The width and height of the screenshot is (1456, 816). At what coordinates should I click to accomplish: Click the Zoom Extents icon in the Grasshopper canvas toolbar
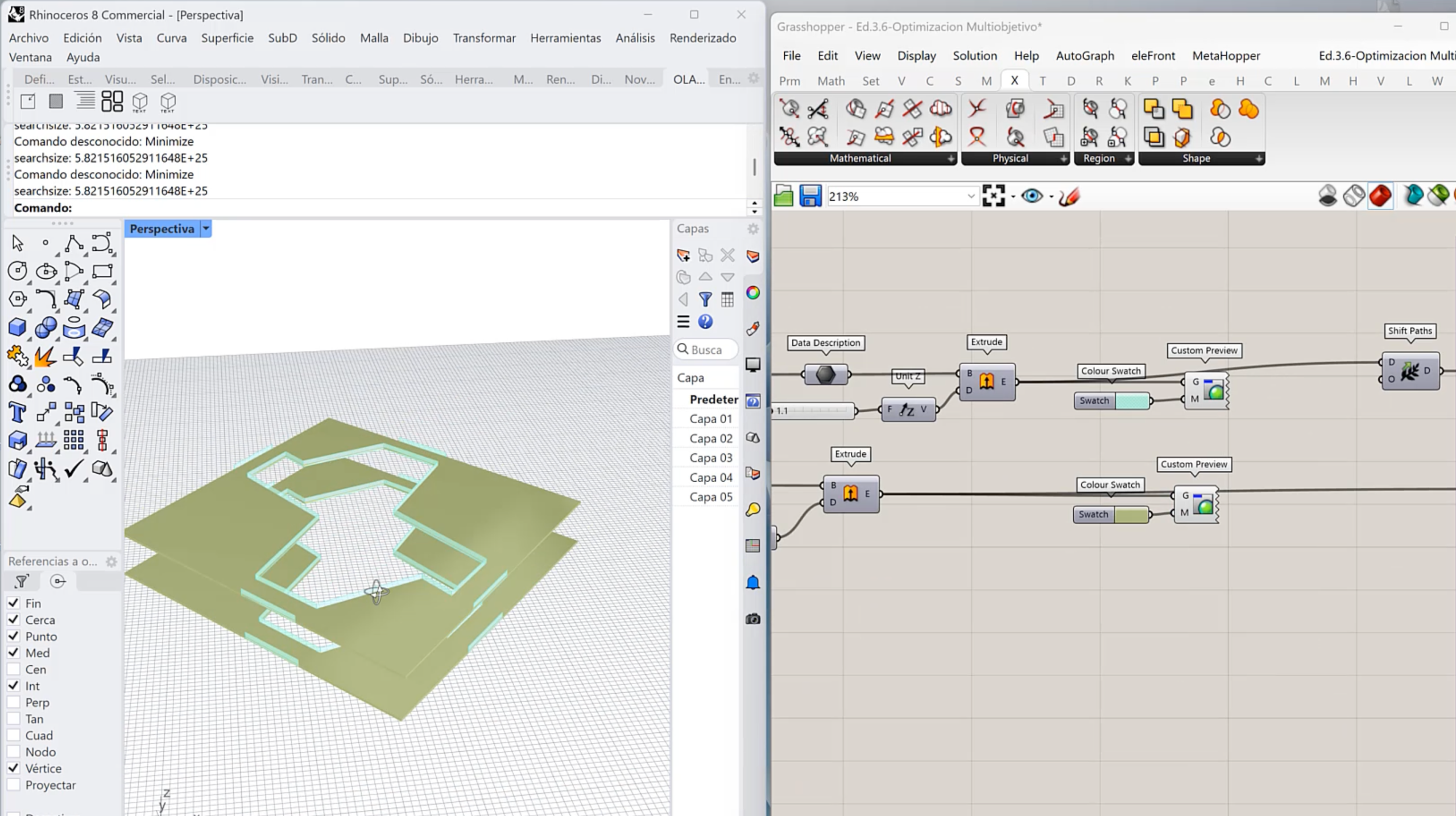tap(993, 196)
